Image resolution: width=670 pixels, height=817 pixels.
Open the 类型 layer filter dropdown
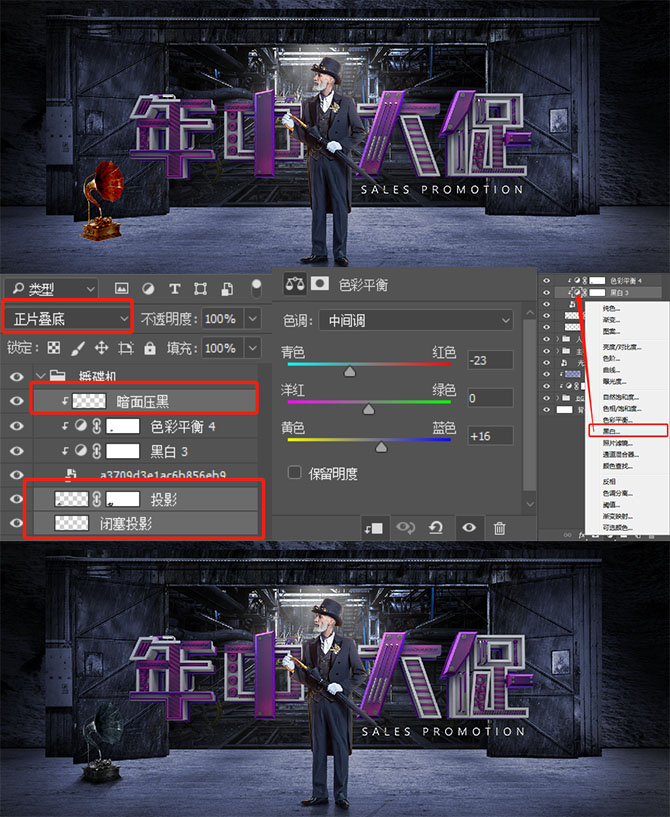tap(52, 288)
